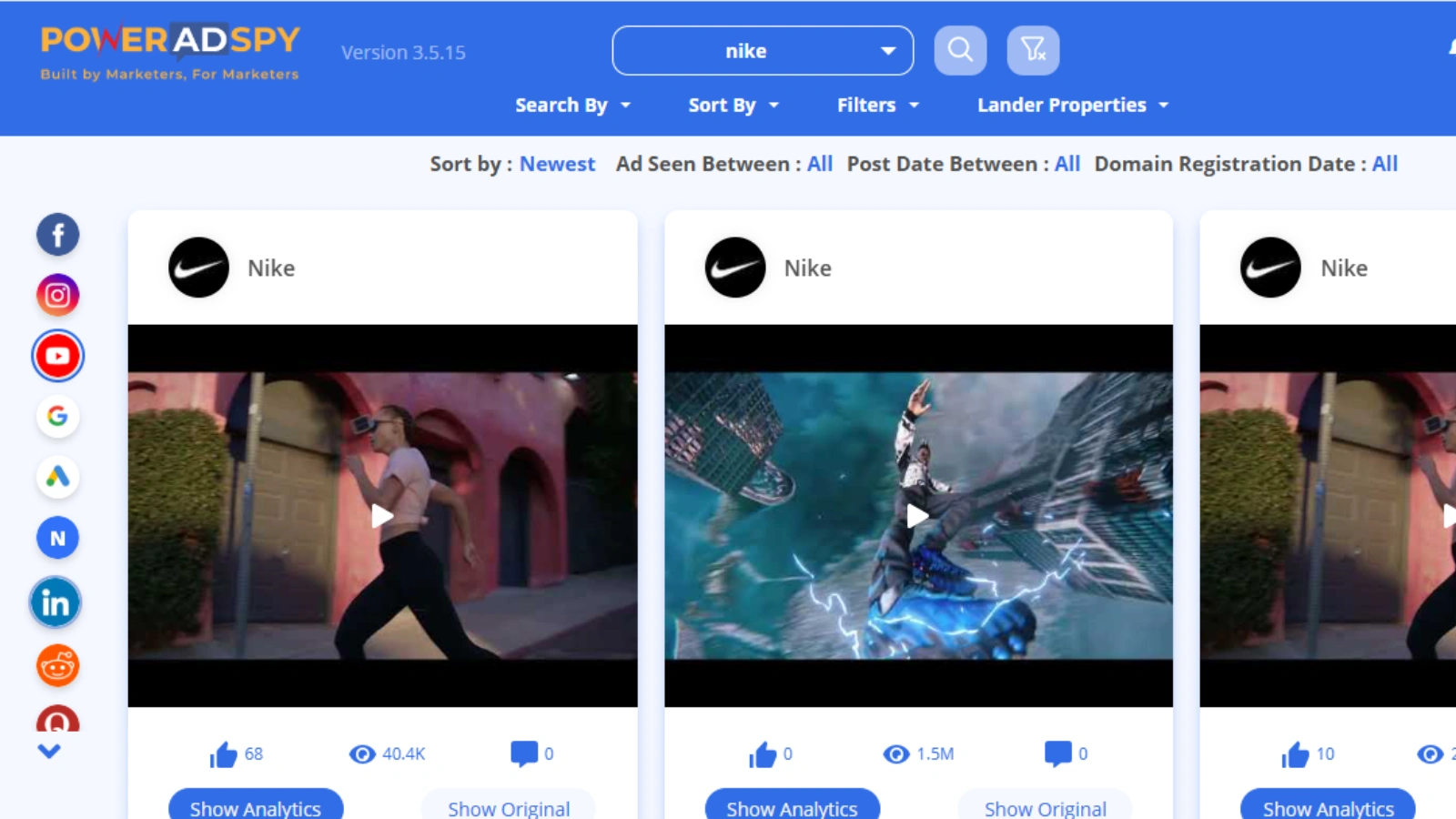Play the animated skyscraper video ad
This screenshot has height=819, width=1456.
click(x=918, y=516)
